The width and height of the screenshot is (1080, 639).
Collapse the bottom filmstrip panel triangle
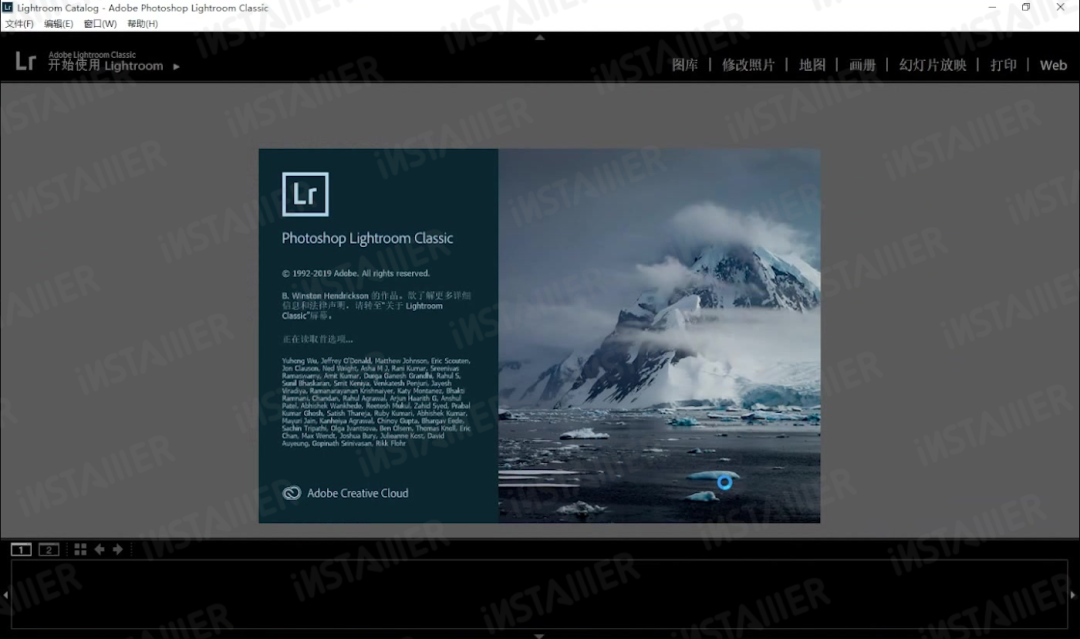(x=540, y=636)
